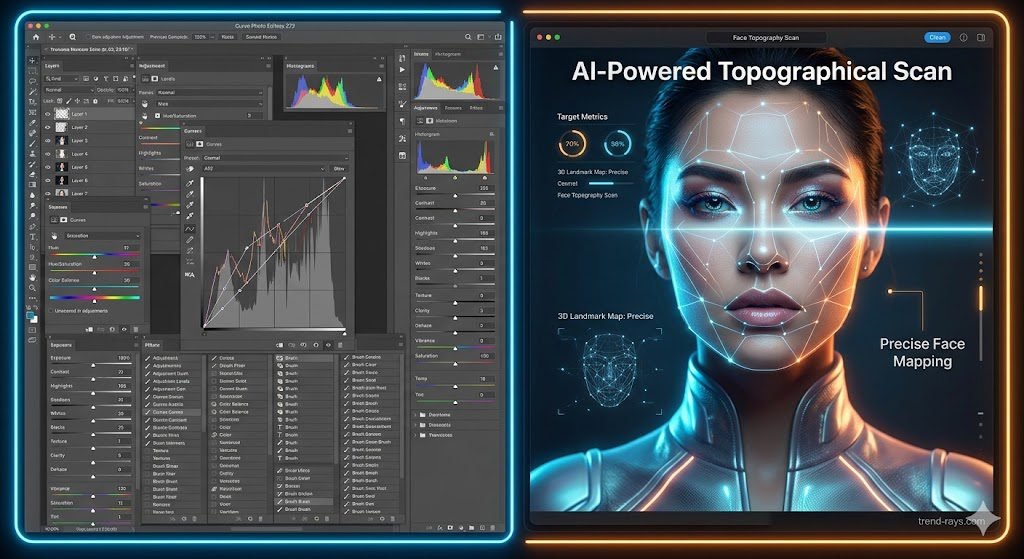Toggle visibility of Layer 5
This screenshot has width=1024, height=559.
coord(47,167)
